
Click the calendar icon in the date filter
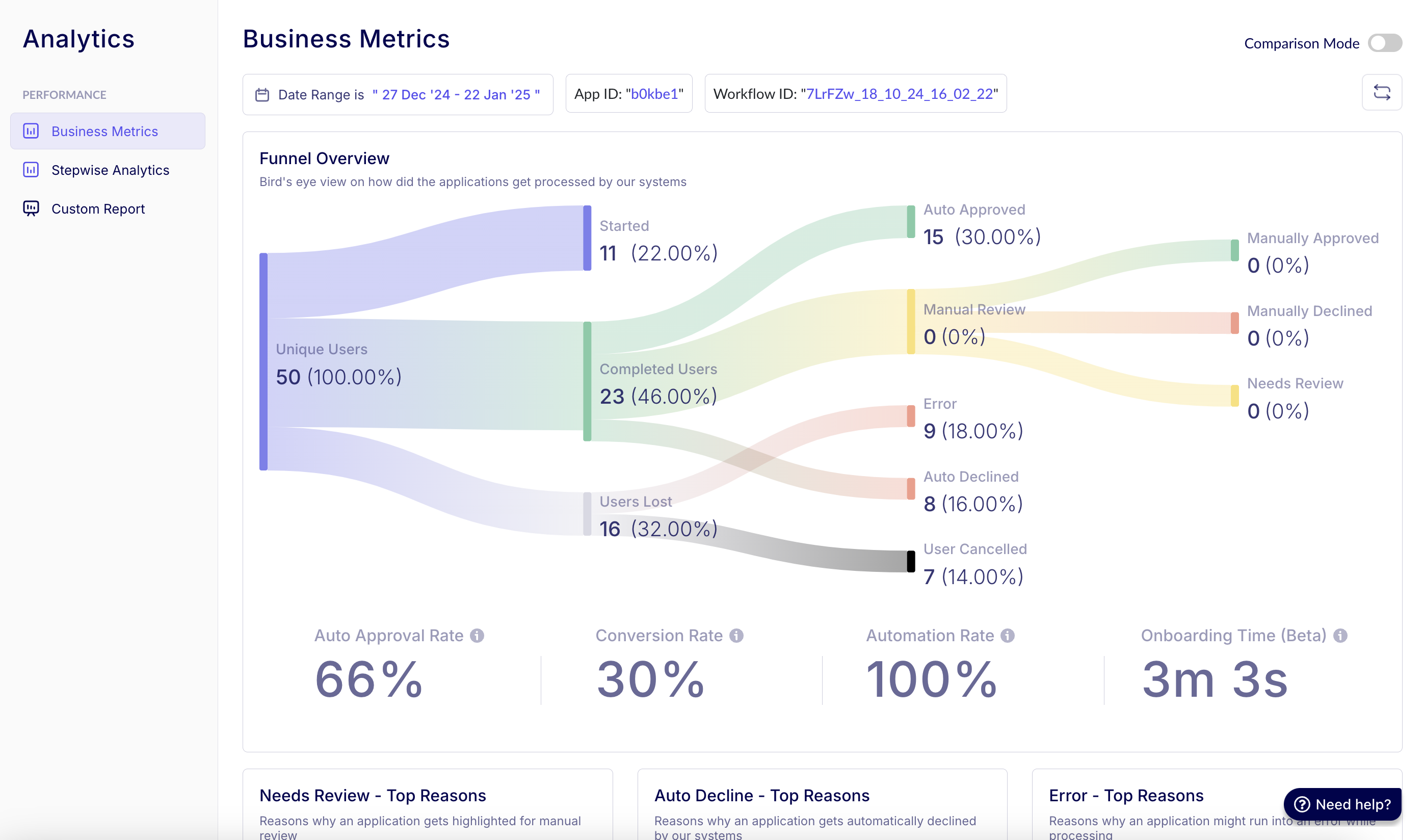(x=262, y=94)
